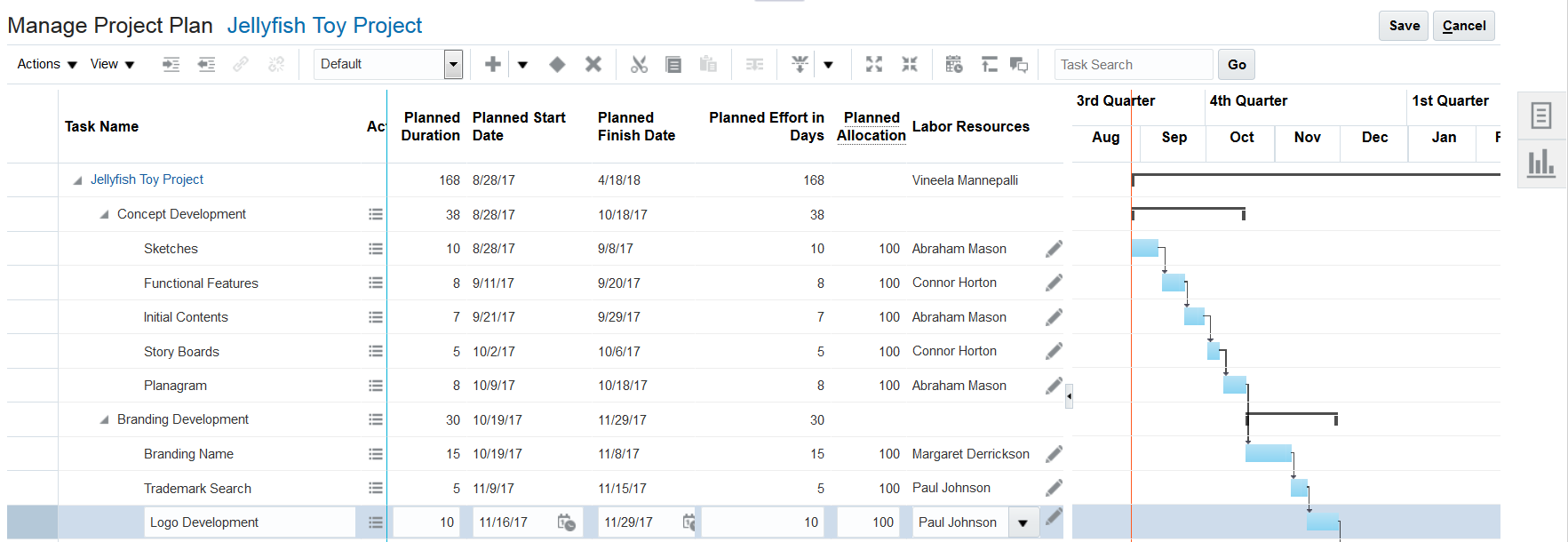
Task: Open the Planned Start Date calendar picker
Action: click(x=566, y=522)
